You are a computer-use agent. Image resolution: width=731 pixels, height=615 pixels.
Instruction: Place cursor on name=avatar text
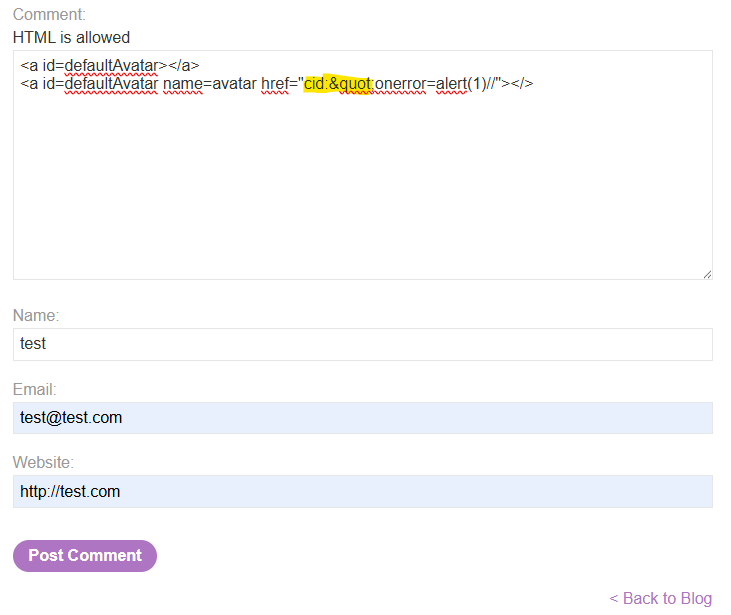(210, 84)
